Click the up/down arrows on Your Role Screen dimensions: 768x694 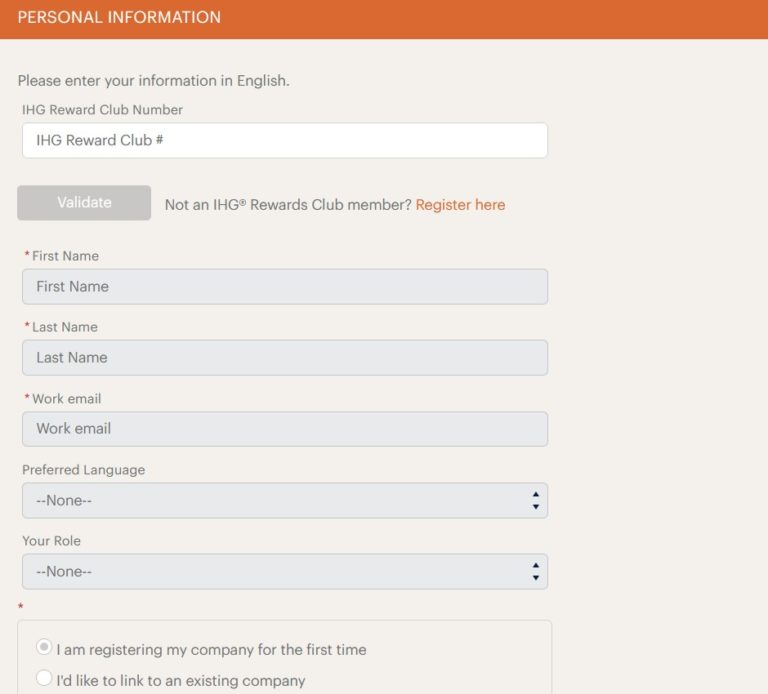(x=536, y=572)
